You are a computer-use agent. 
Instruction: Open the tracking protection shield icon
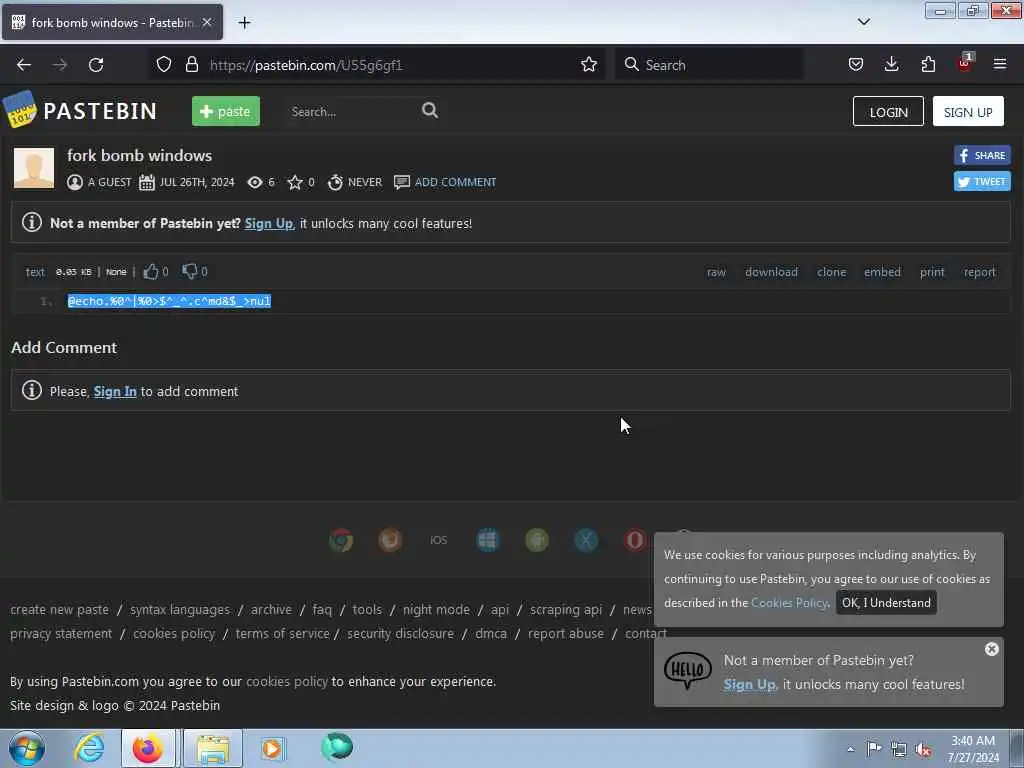tap(164, 64)
